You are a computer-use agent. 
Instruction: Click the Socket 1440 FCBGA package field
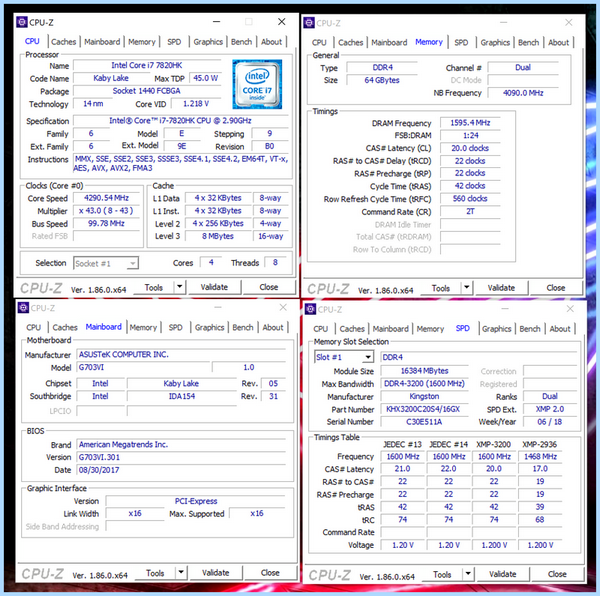147,91
